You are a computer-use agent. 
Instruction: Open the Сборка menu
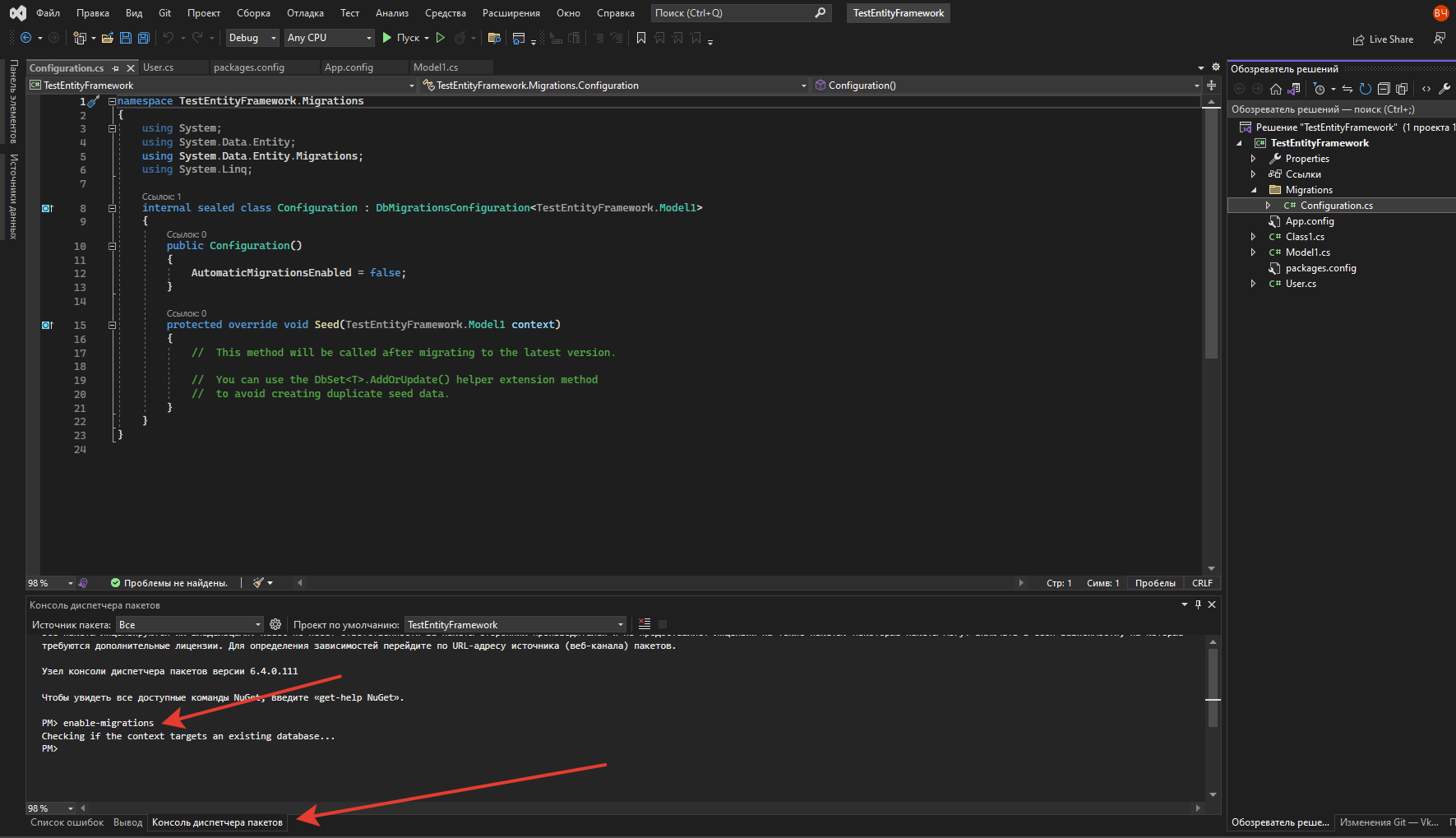253,13
